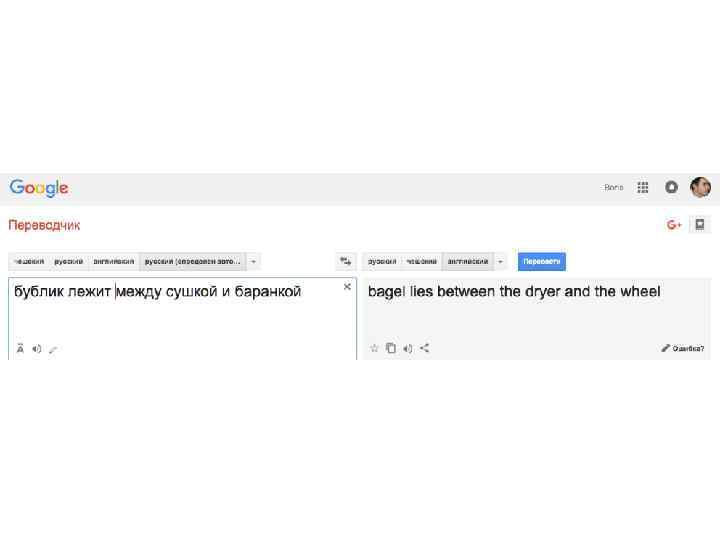Copy the translated English text
The width and height of the screenshot is (720, 540).
pos(391,348)
